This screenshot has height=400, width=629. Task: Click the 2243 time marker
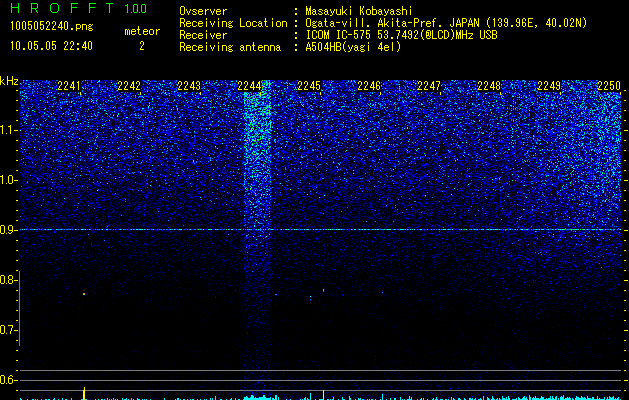pos(189,86)
